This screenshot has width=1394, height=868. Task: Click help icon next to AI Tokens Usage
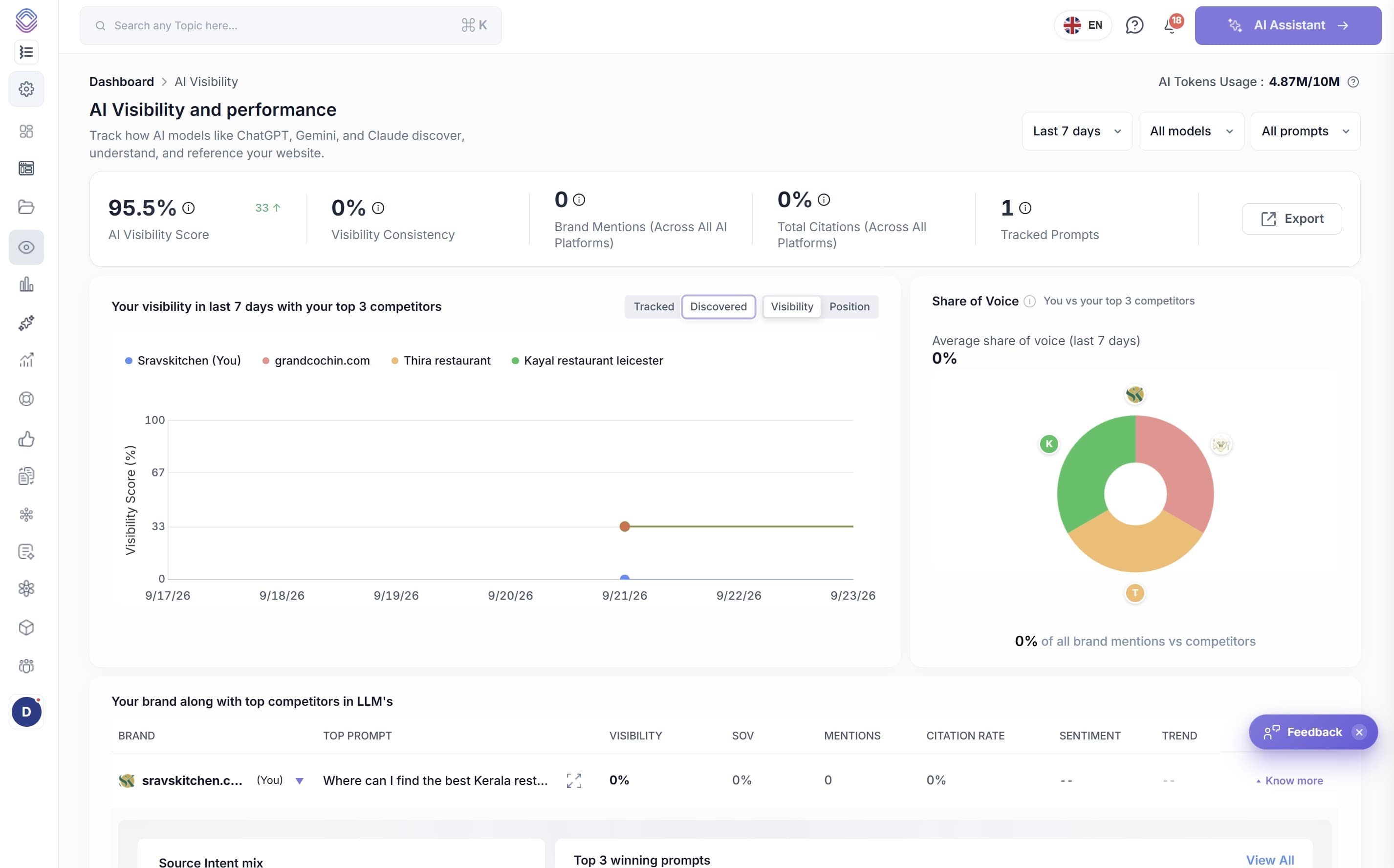click(1353, 82)
